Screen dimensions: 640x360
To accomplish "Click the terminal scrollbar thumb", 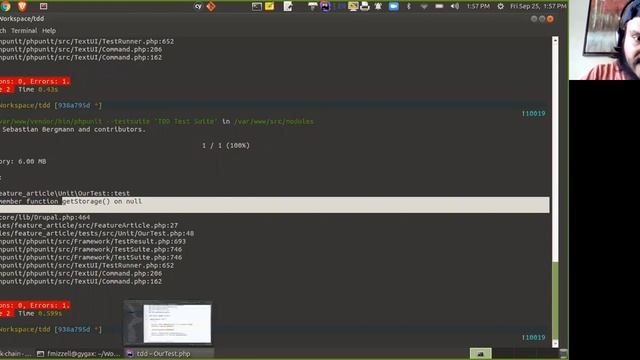I will coord(555,300).
